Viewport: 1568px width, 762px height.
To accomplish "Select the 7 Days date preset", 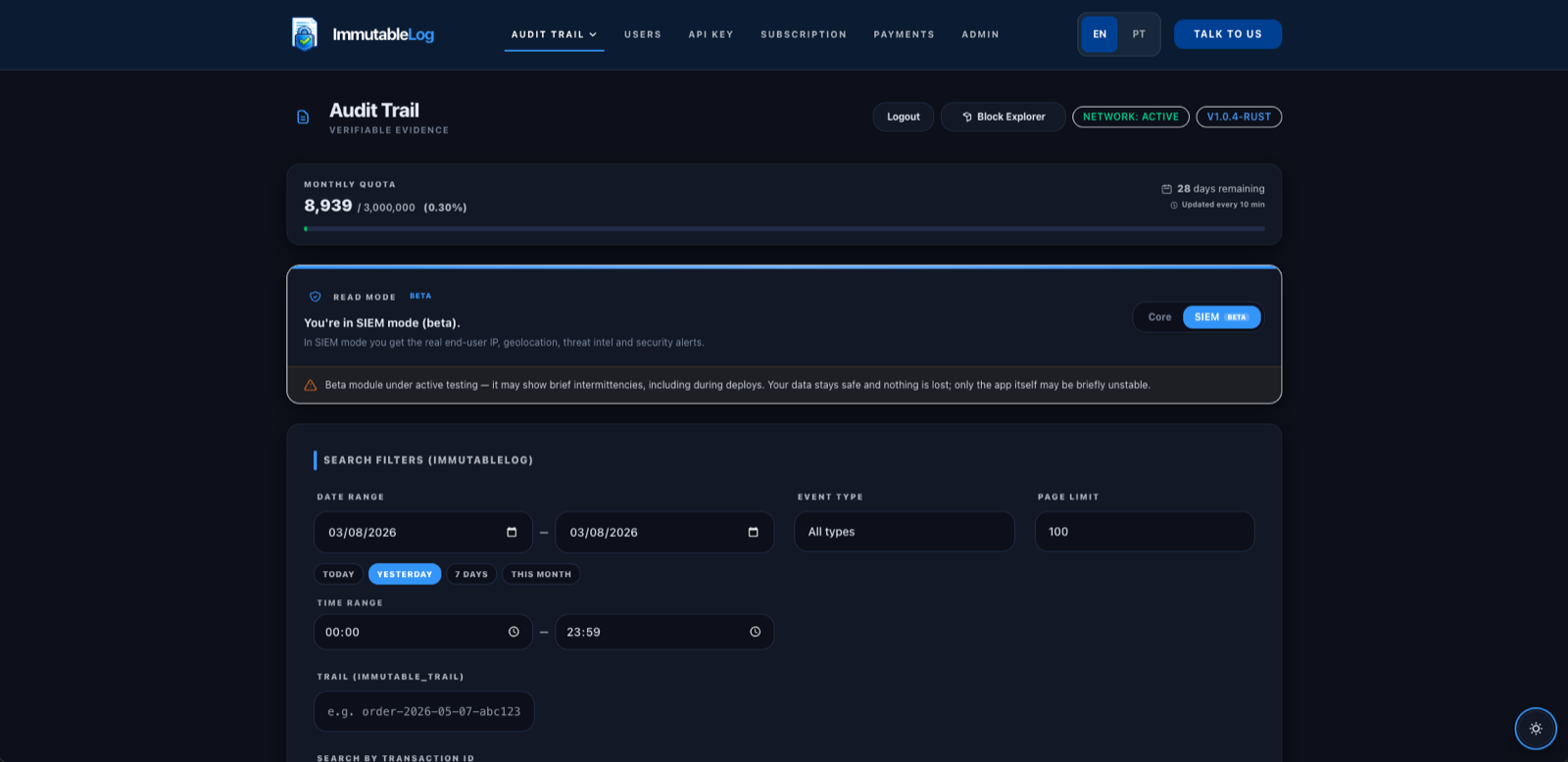I will 471,574.
